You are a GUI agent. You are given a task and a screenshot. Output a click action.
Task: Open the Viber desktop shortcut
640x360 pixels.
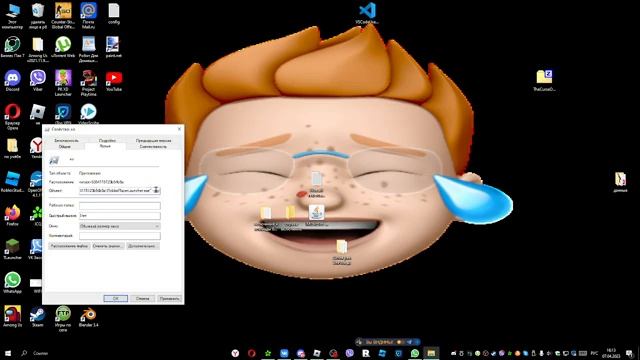point(38,80)
